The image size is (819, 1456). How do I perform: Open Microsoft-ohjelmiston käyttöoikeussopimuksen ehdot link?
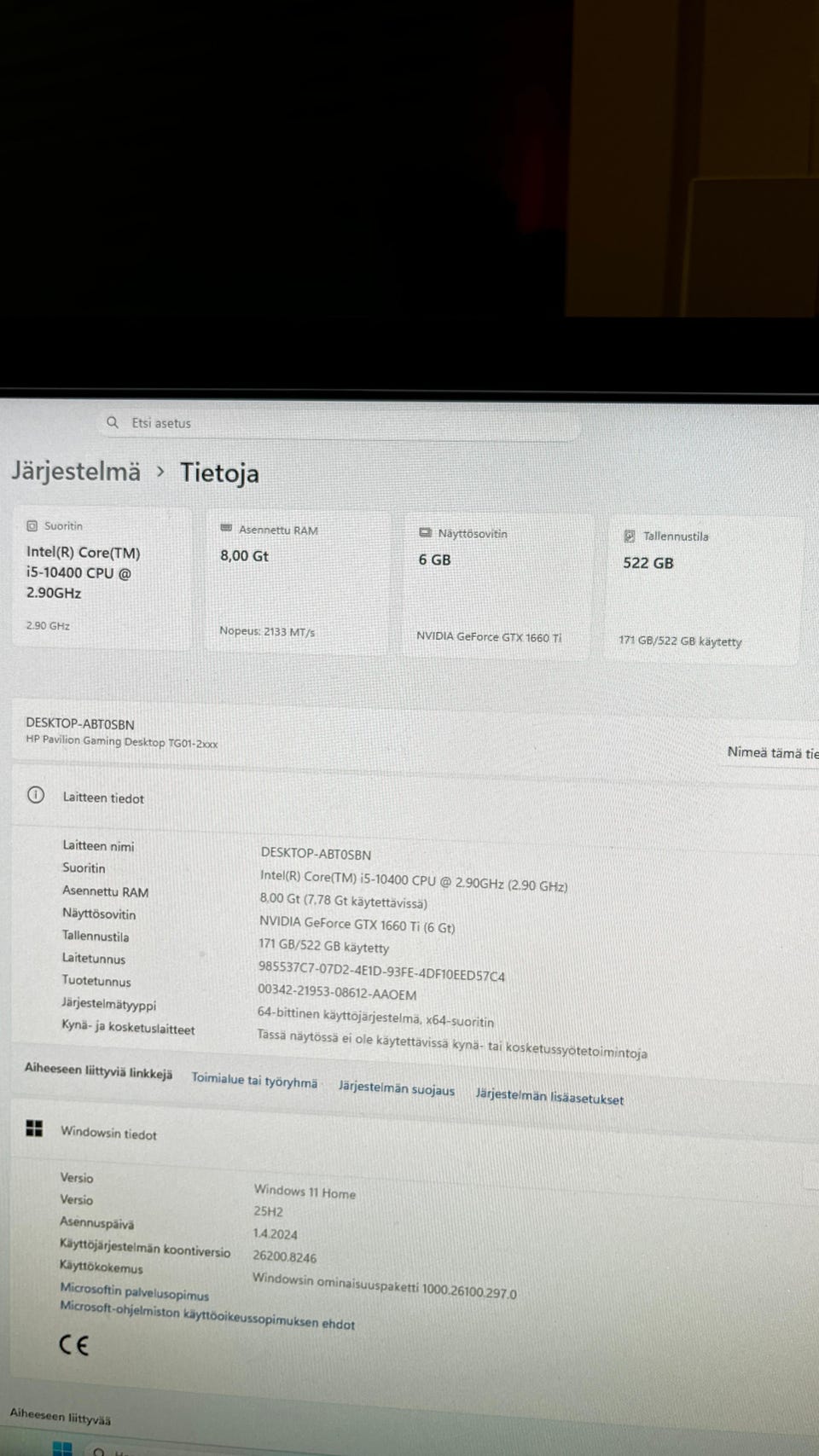207,1314
